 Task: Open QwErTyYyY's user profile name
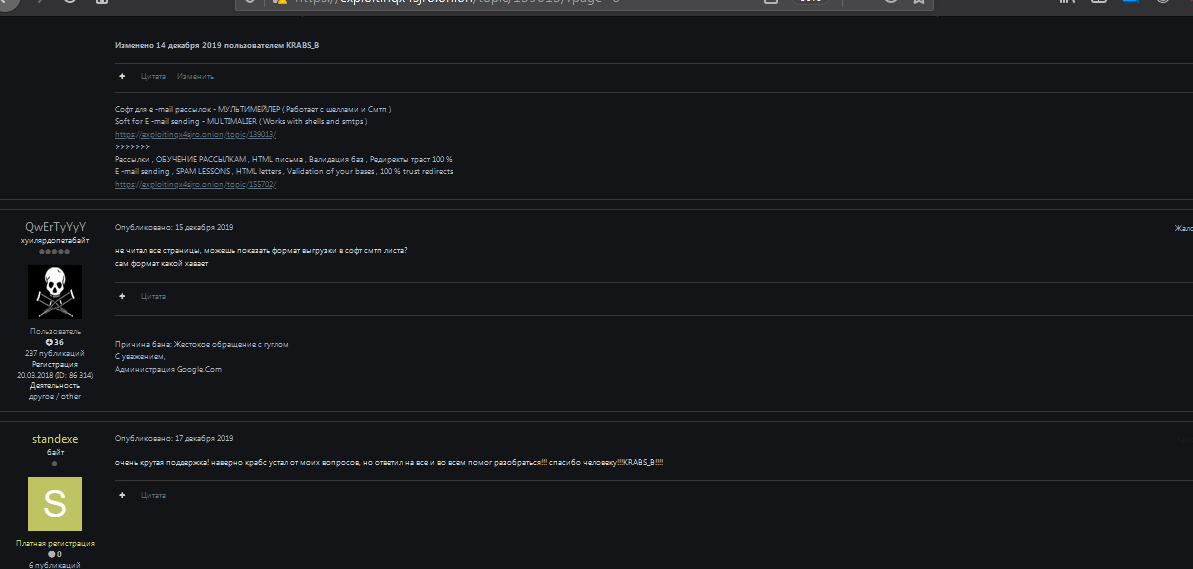[55, 227]
